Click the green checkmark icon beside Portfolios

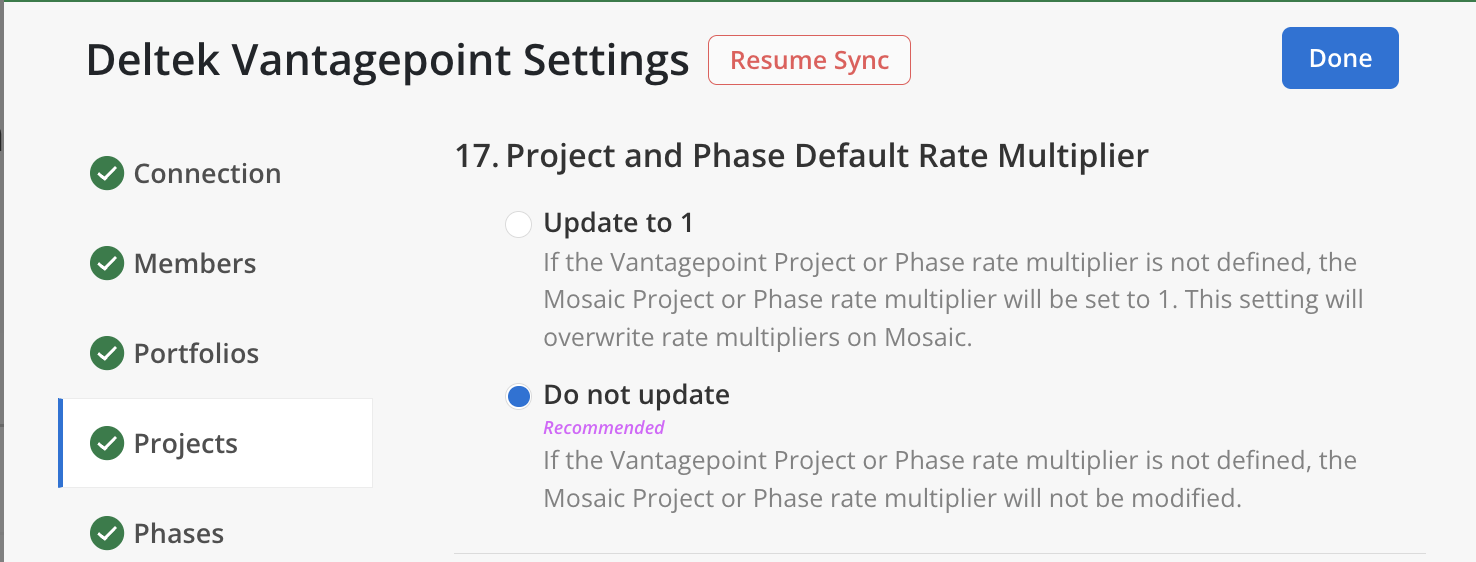pyautogui.click(x=107, y=354)
